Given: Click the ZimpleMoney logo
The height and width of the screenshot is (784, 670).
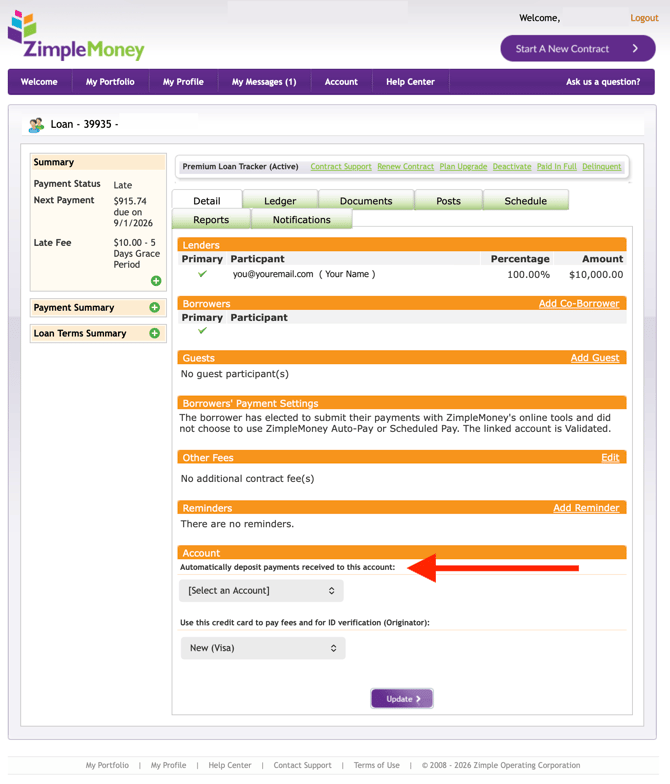Looking at the screenshot, I should pos(76,36).
